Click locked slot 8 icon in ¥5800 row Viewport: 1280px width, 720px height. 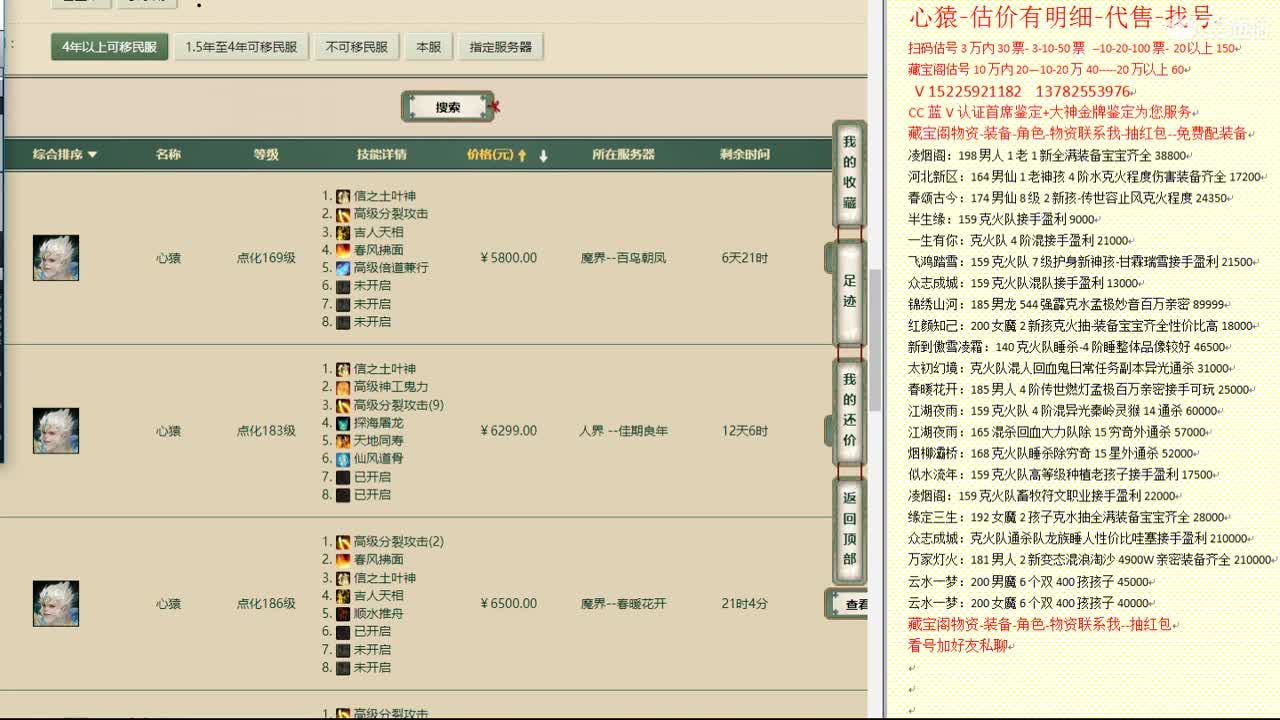coord(343,322)
